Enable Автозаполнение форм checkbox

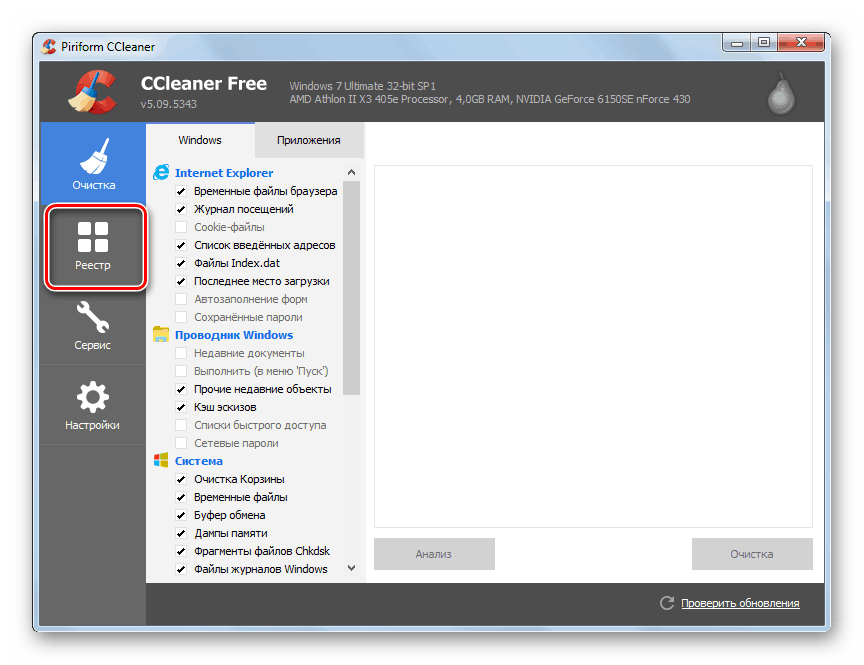(181, 299)
